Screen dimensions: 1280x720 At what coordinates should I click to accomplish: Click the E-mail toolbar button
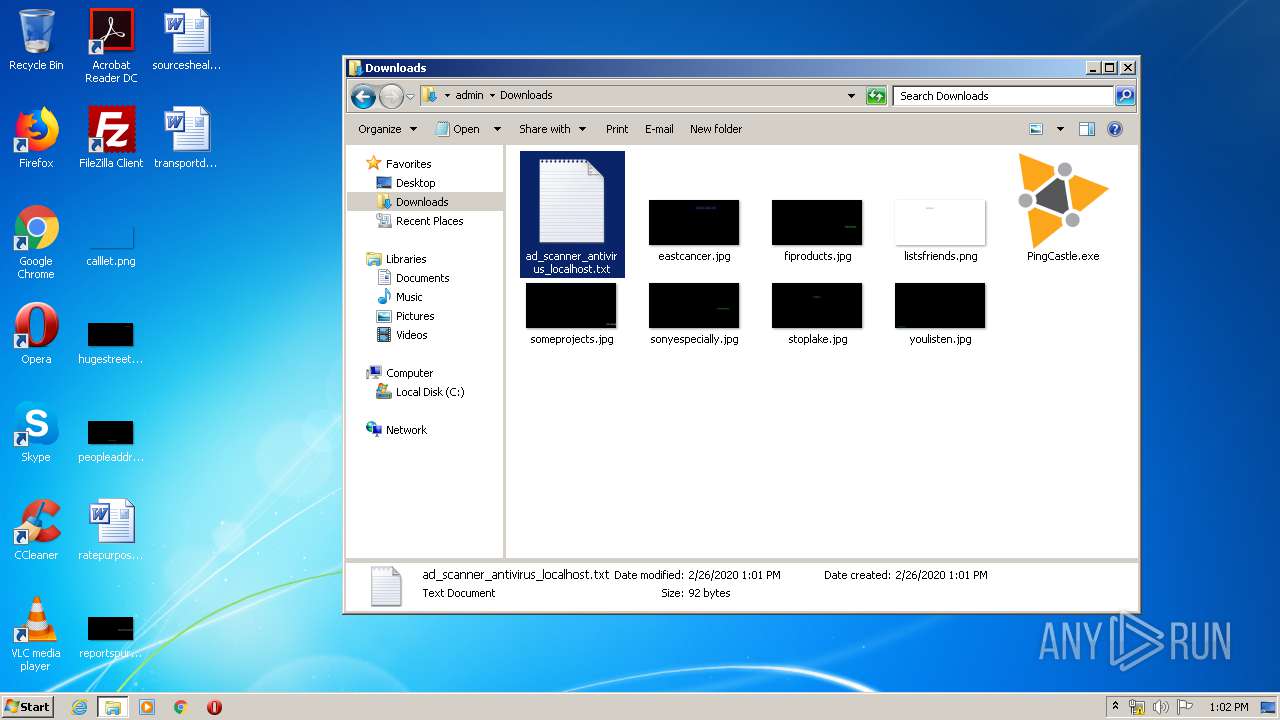pyautogui.click(x=659, y=129)
